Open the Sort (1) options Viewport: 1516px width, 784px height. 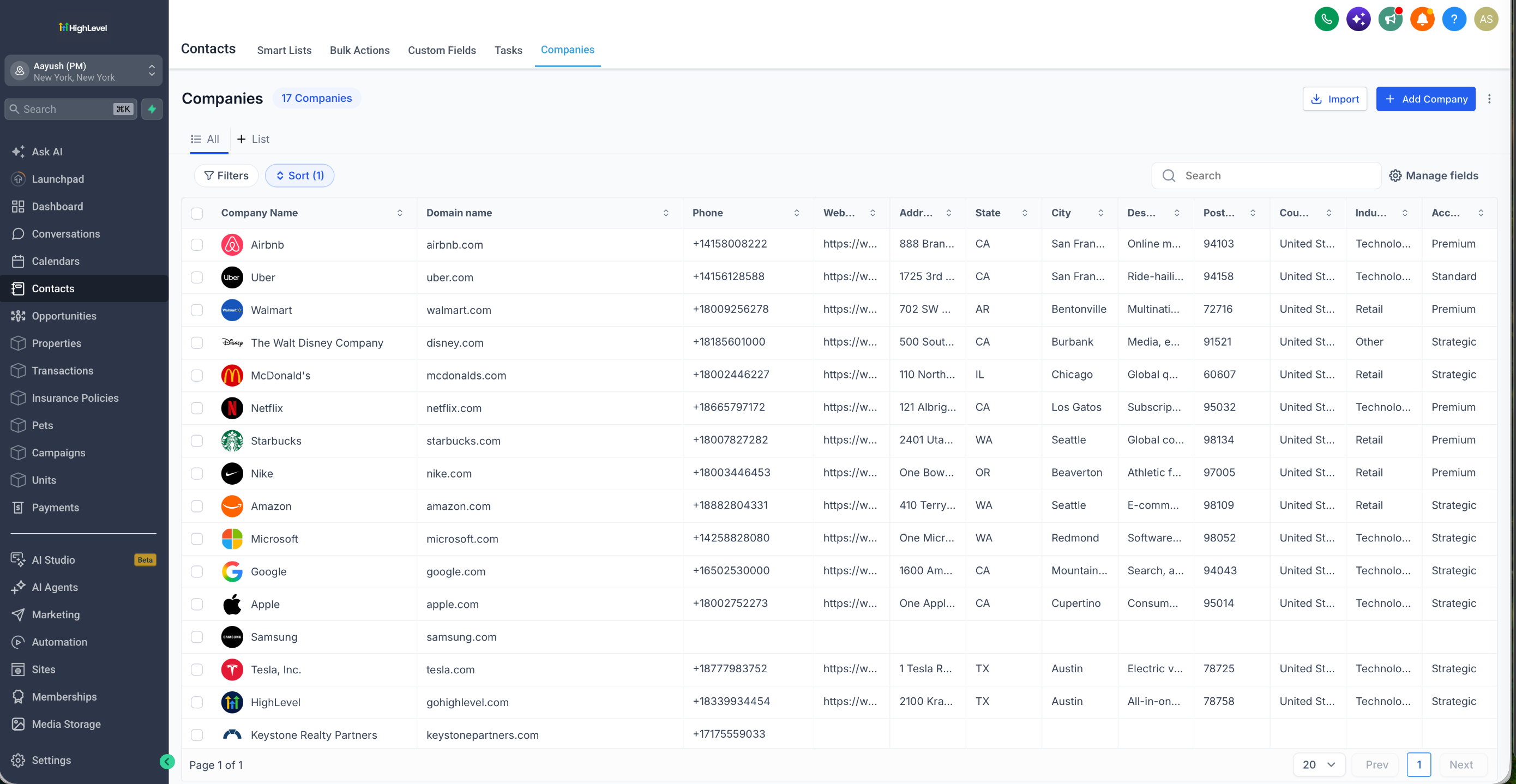coord(299,176)
